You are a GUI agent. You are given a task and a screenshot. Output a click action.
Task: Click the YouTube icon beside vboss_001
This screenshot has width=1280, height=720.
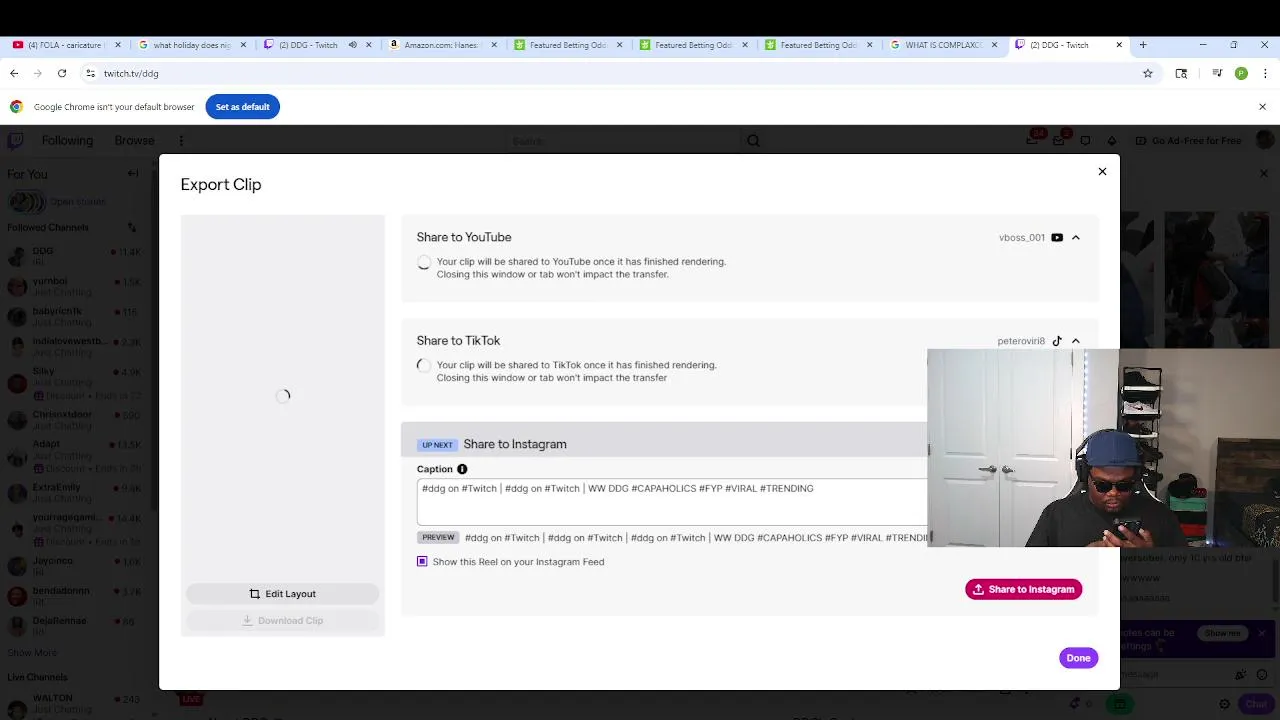tap(1057, 238)
